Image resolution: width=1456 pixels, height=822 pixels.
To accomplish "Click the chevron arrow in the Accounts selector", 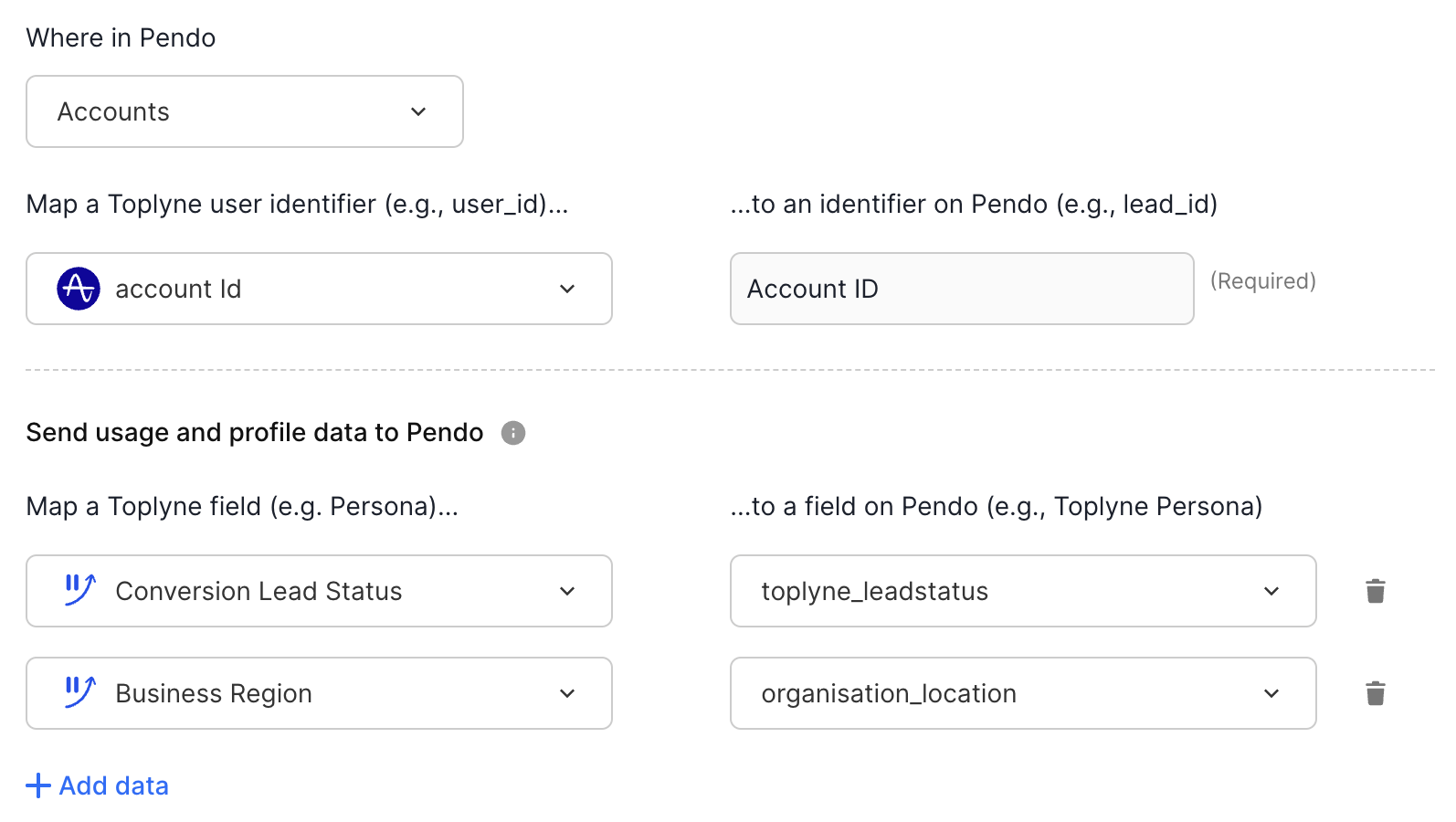I will point(418,111).
